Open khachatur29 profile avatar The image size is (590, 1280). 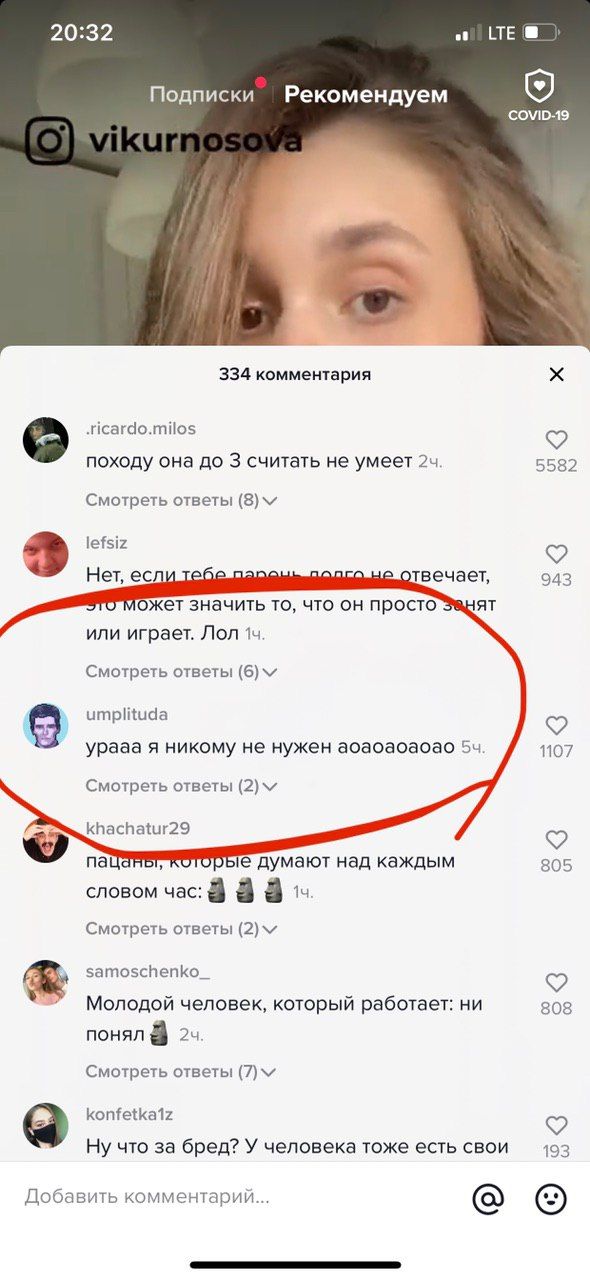click(x=45, y=840)
